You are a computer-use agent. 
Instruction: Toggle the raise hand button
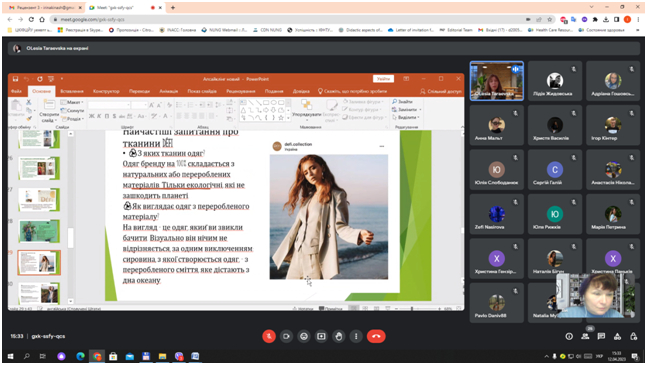tap(339, 336)
